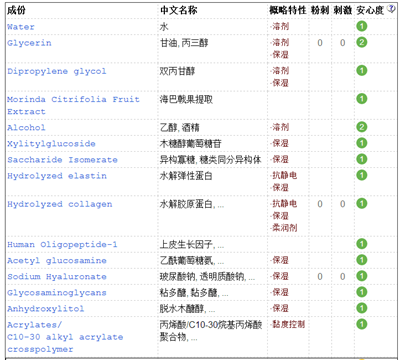Click the safety rating 2 badge for Alcohol
The height and width of the screenshot is (360, 400).
click(x=362, y=127)
